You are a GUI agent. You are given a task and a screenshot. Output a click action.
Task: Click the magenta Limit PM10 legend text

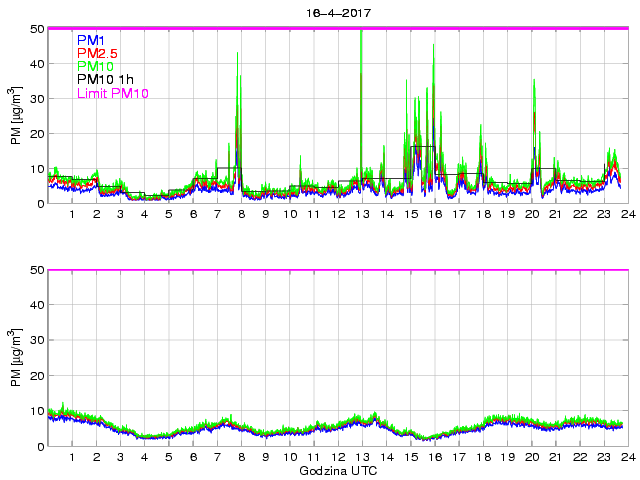point(112,93)
